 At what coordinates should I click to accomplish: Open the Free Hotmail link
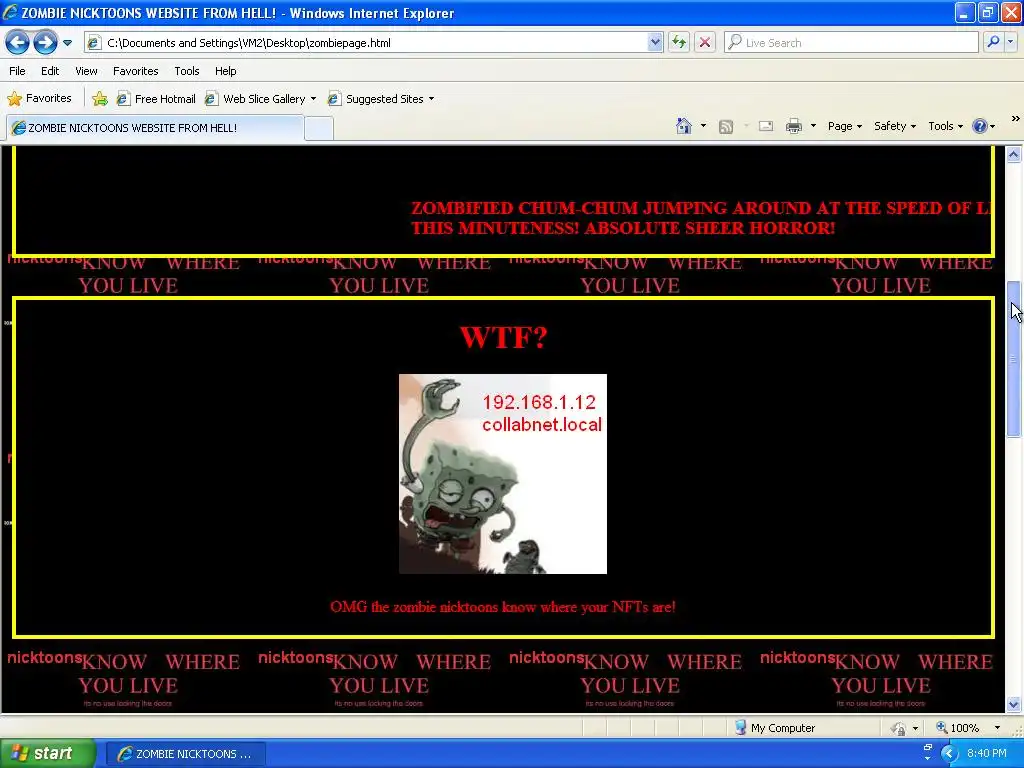156,99
